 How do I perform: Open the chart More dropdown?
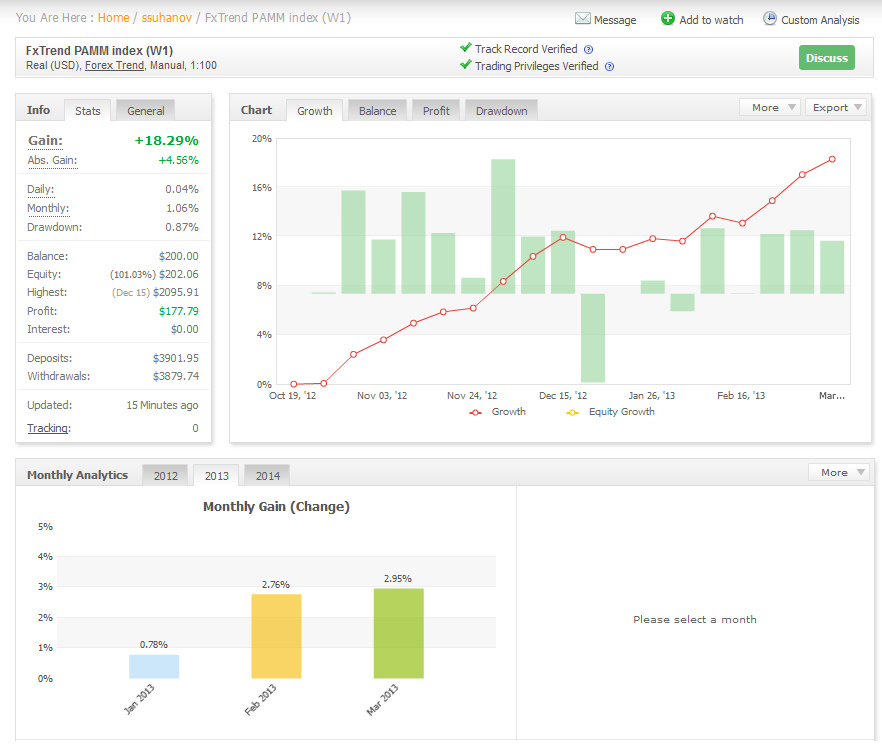coord(769,107)
